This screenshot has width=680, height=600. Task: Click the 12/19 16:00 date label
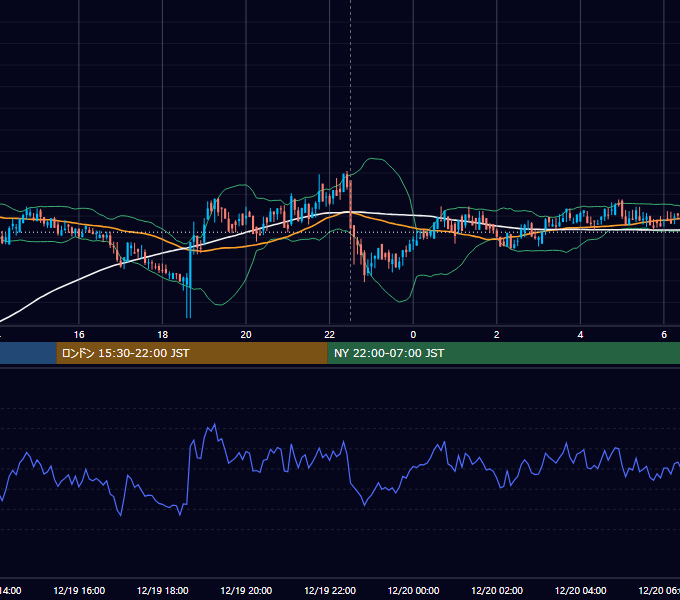tap(79, 591)
